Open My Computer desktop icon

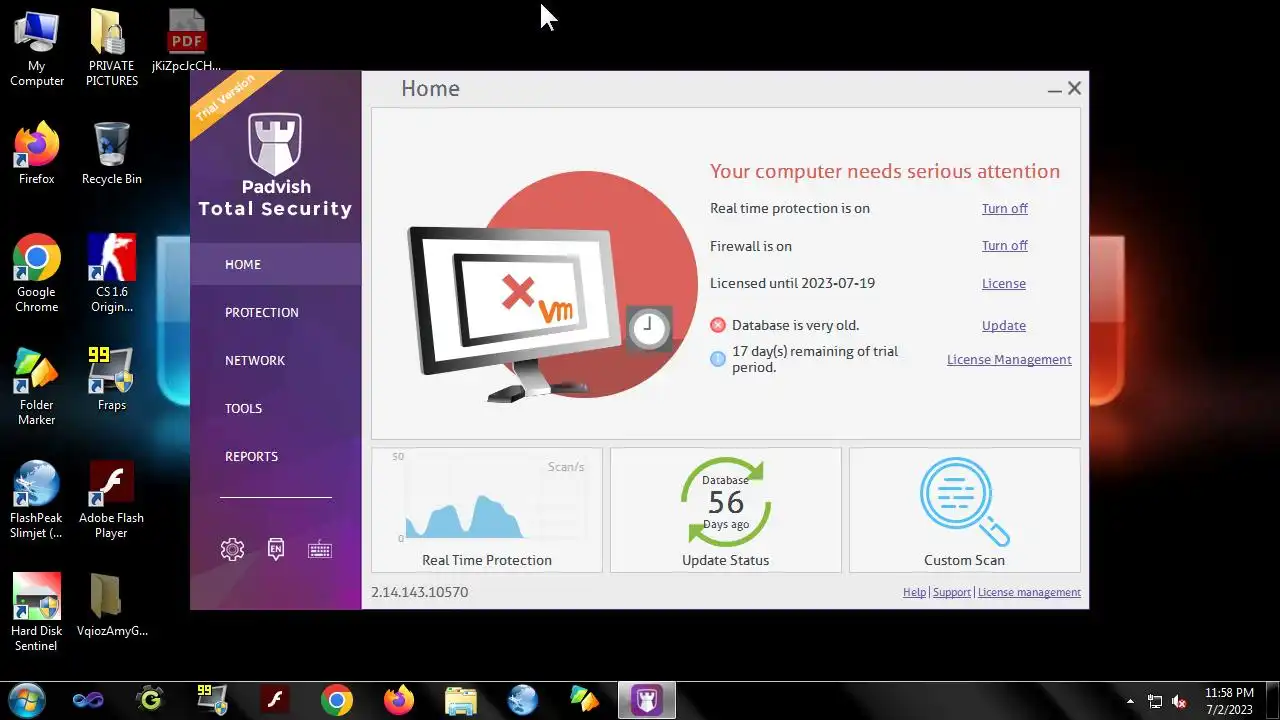coord(37,49)
